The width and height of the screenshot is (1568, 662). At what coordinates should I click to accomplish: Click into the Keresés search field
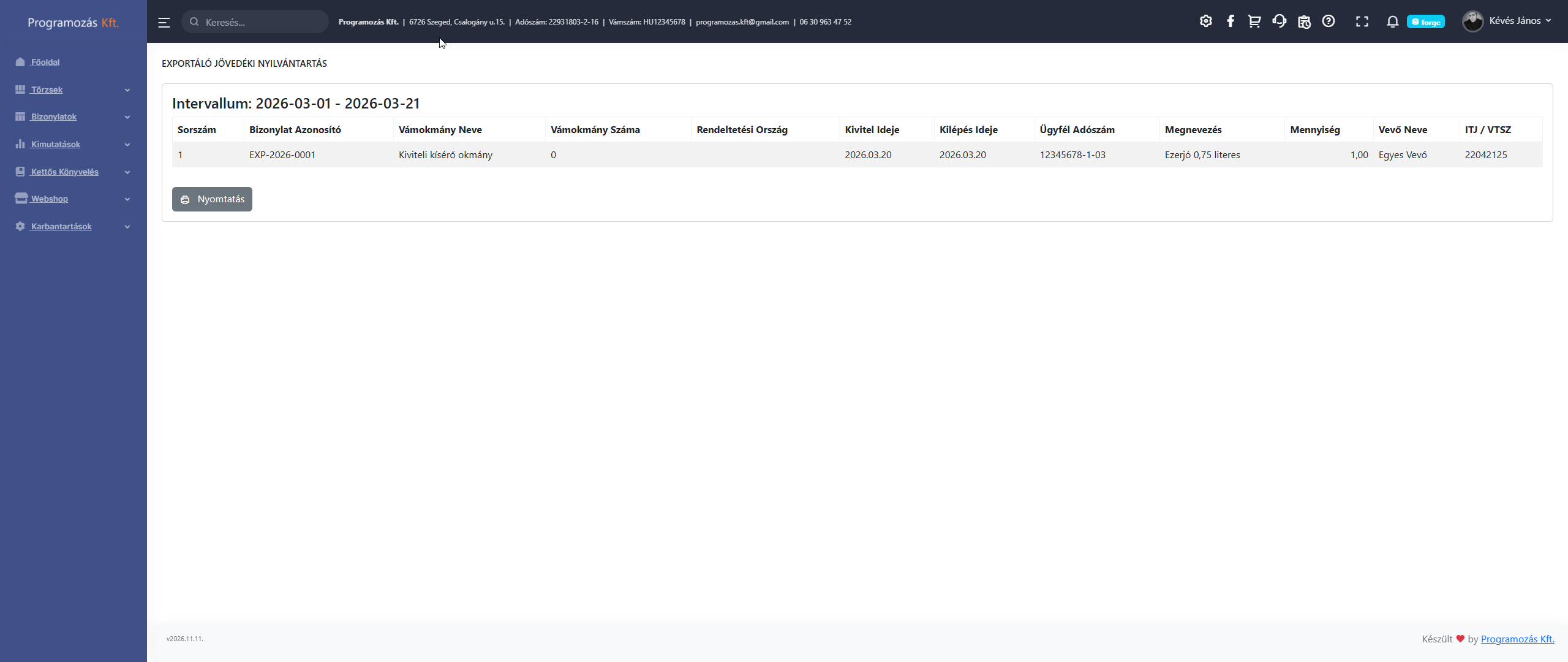tap(260, 22)
